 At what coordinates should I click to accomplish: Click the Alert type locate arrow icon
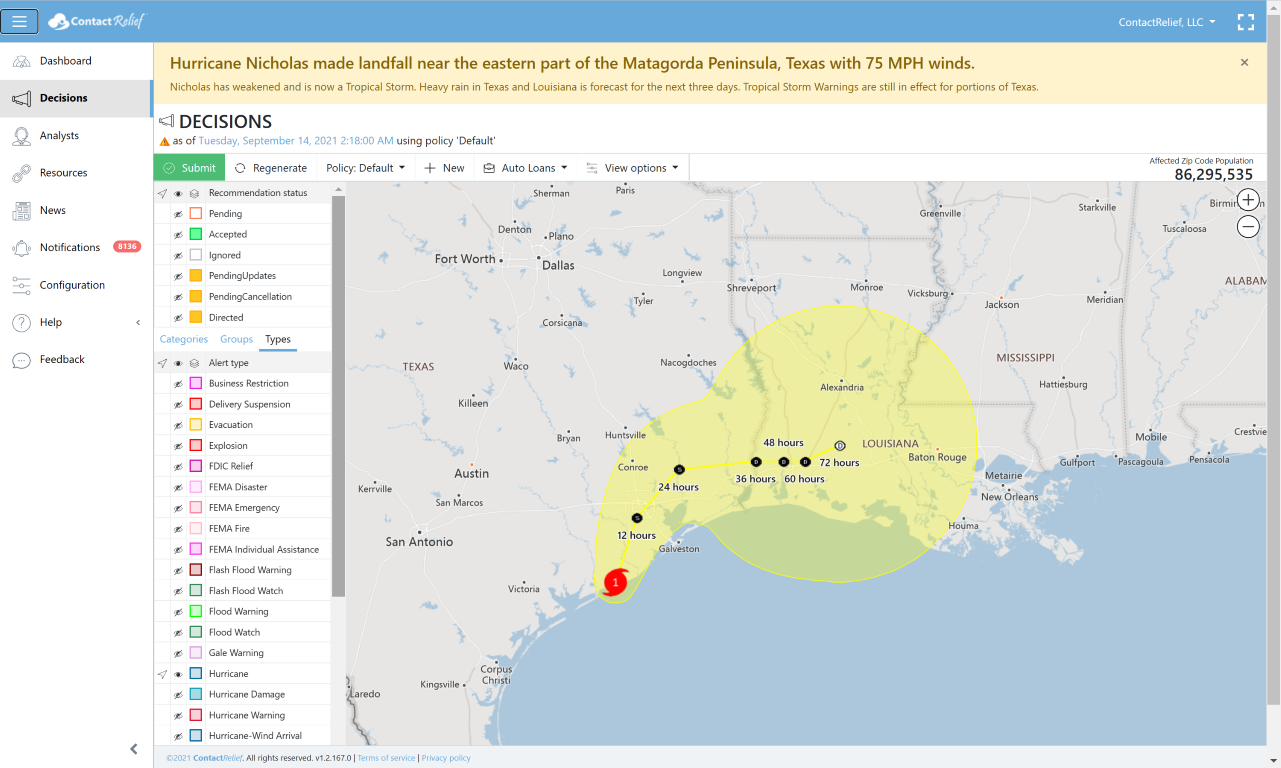click(162, 363)
